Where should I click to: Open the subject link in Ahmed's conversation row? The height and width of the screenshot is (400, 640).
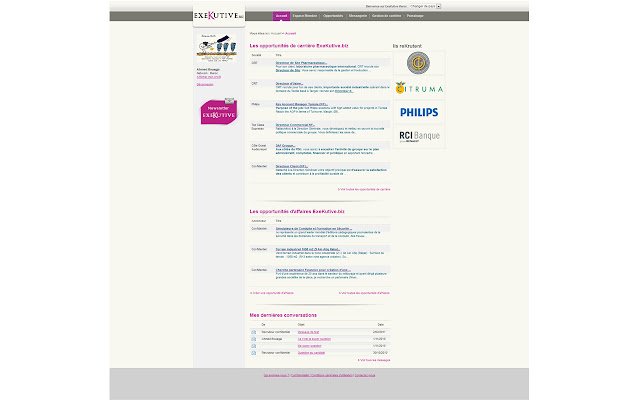click(314, 339)
